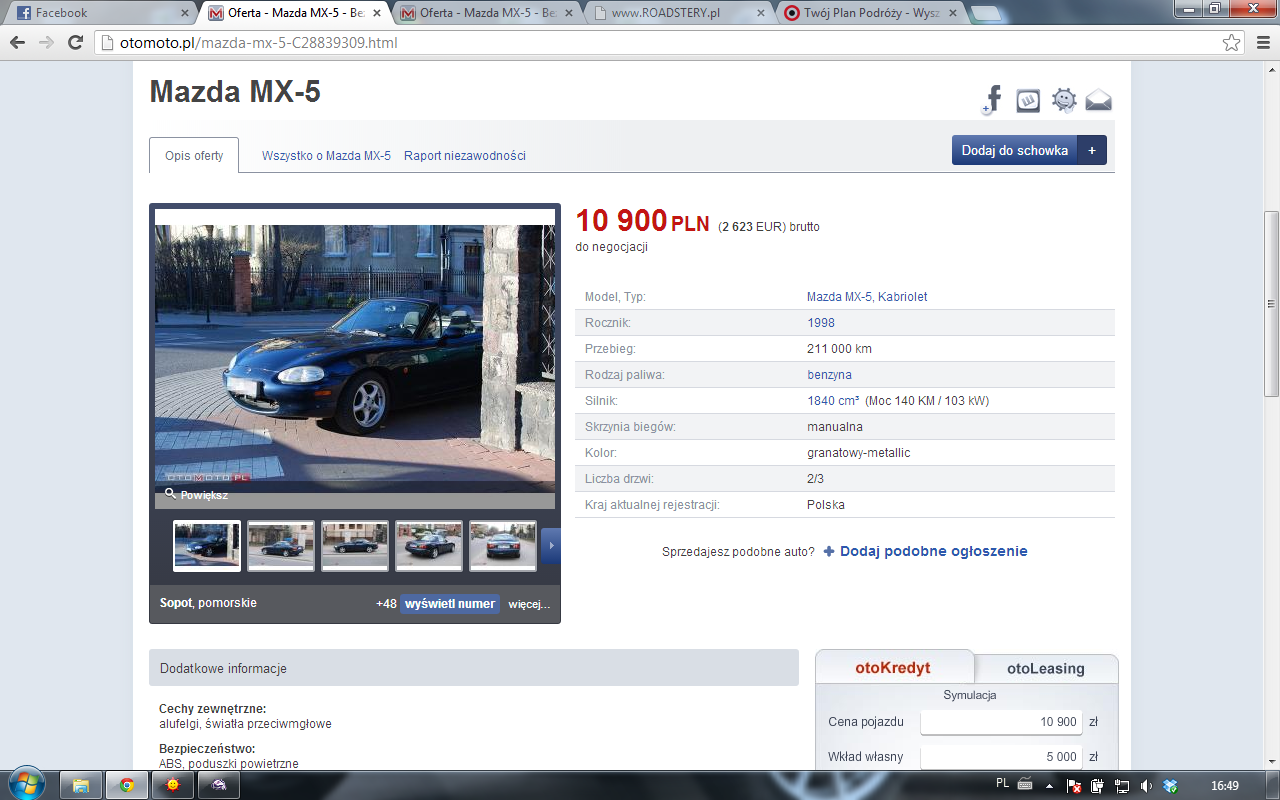1280x800 pixels.
Task: Click the Wkład własny field showing 5 000
Action: [x=1002, y=757]
